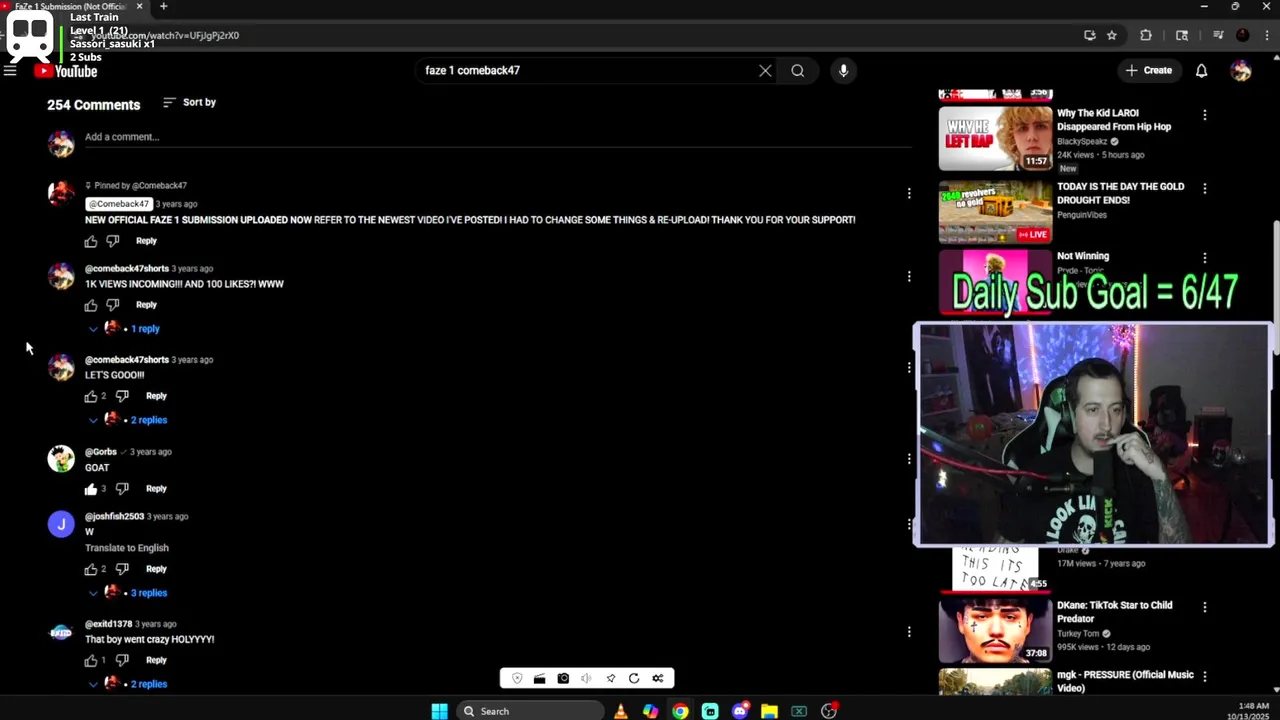This screenshot has height=720, width=1280.
Task: Open VLC from the taskbar
Action: [x=621, y=711]
